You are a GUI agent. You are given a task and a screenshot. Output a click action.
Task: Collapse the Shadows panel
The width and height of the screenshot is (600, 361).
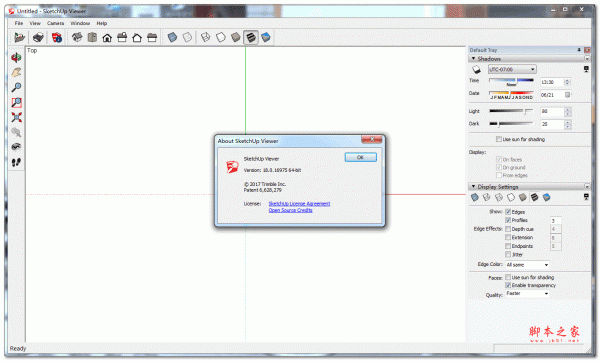473,59
